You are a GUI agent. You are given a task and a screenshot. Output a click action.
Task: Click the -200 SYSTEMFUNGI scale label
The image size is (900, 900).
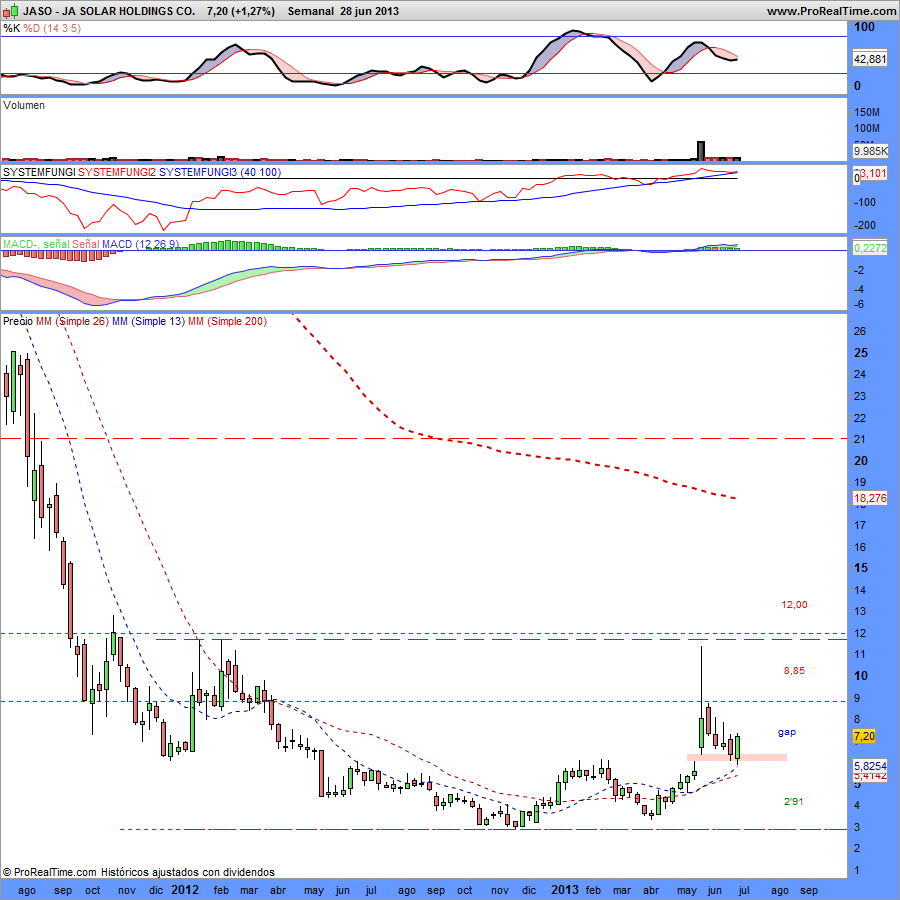tap(864, 226)
